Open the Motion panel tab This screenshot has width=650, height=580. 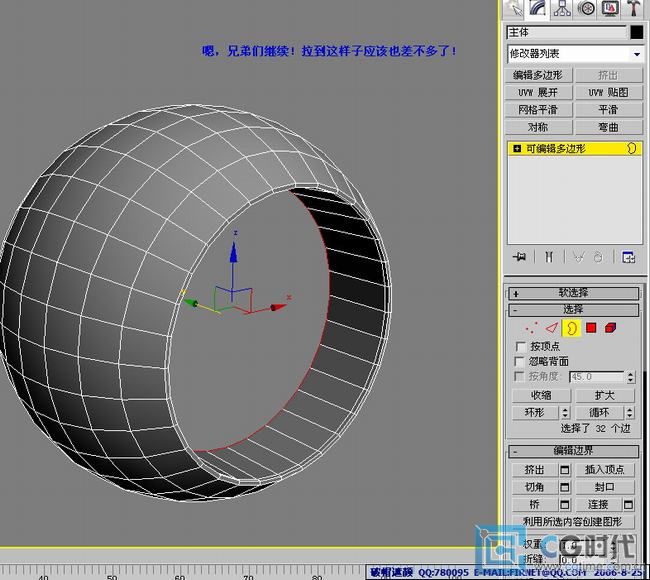pos(586,9)
